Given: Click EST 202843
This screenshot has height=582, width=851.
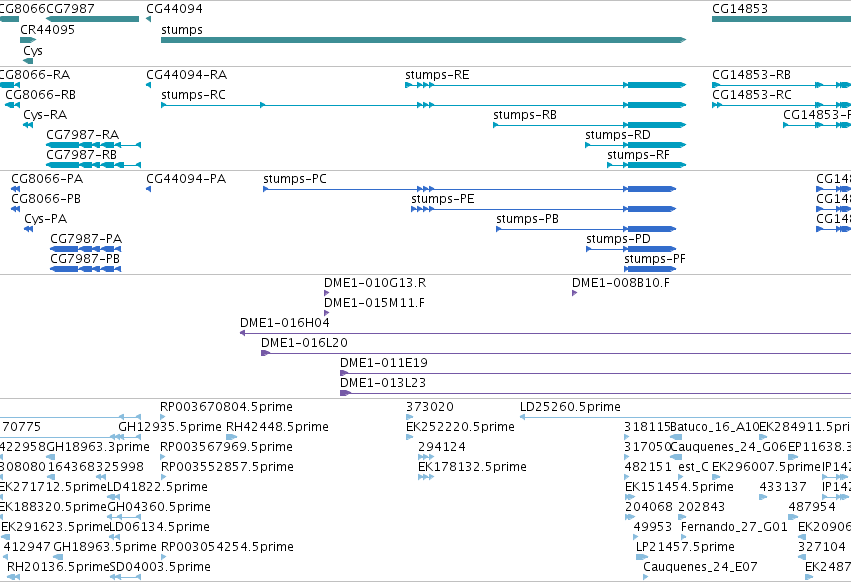Looking at the screenshot, I should 682,517.
